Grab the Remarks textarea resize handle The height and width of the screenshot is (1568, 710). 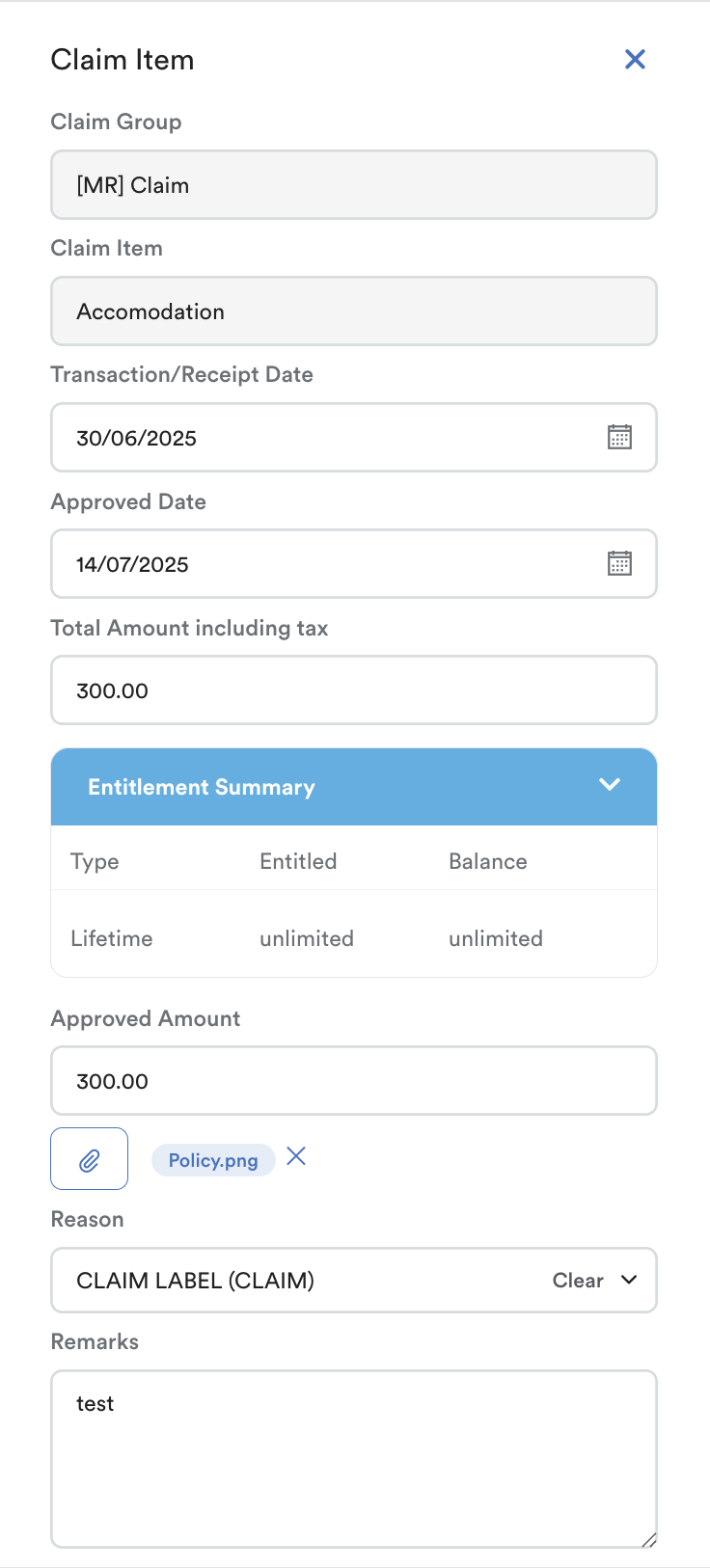[649, 1540]
